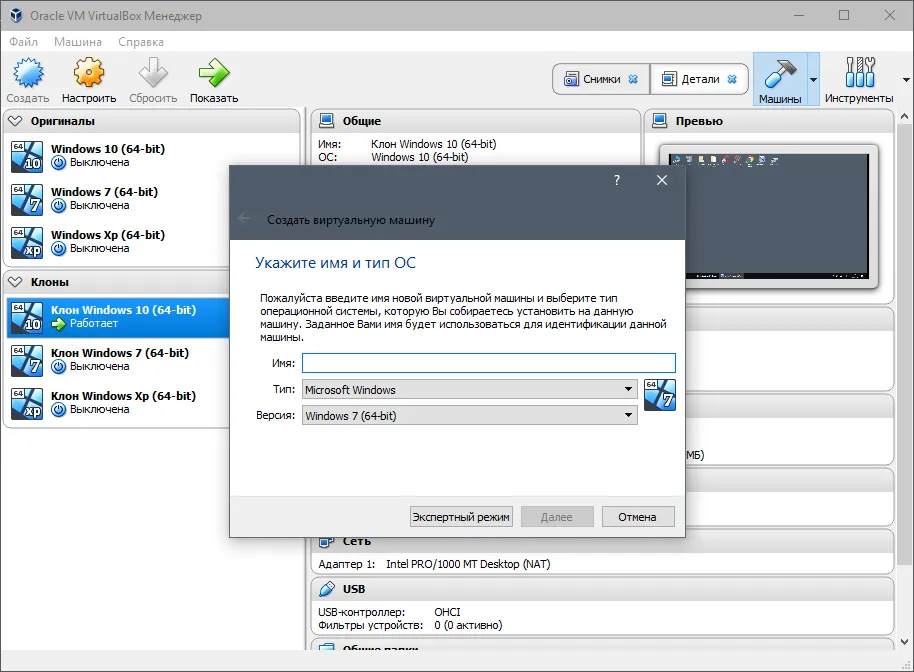Open the Справка menu

tap(141, 42)
